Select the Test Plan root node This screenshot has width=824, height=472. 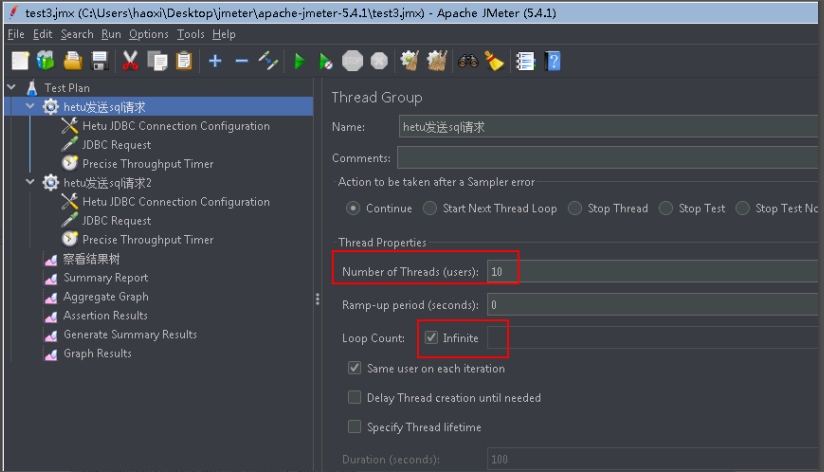(x=67, y=88)
